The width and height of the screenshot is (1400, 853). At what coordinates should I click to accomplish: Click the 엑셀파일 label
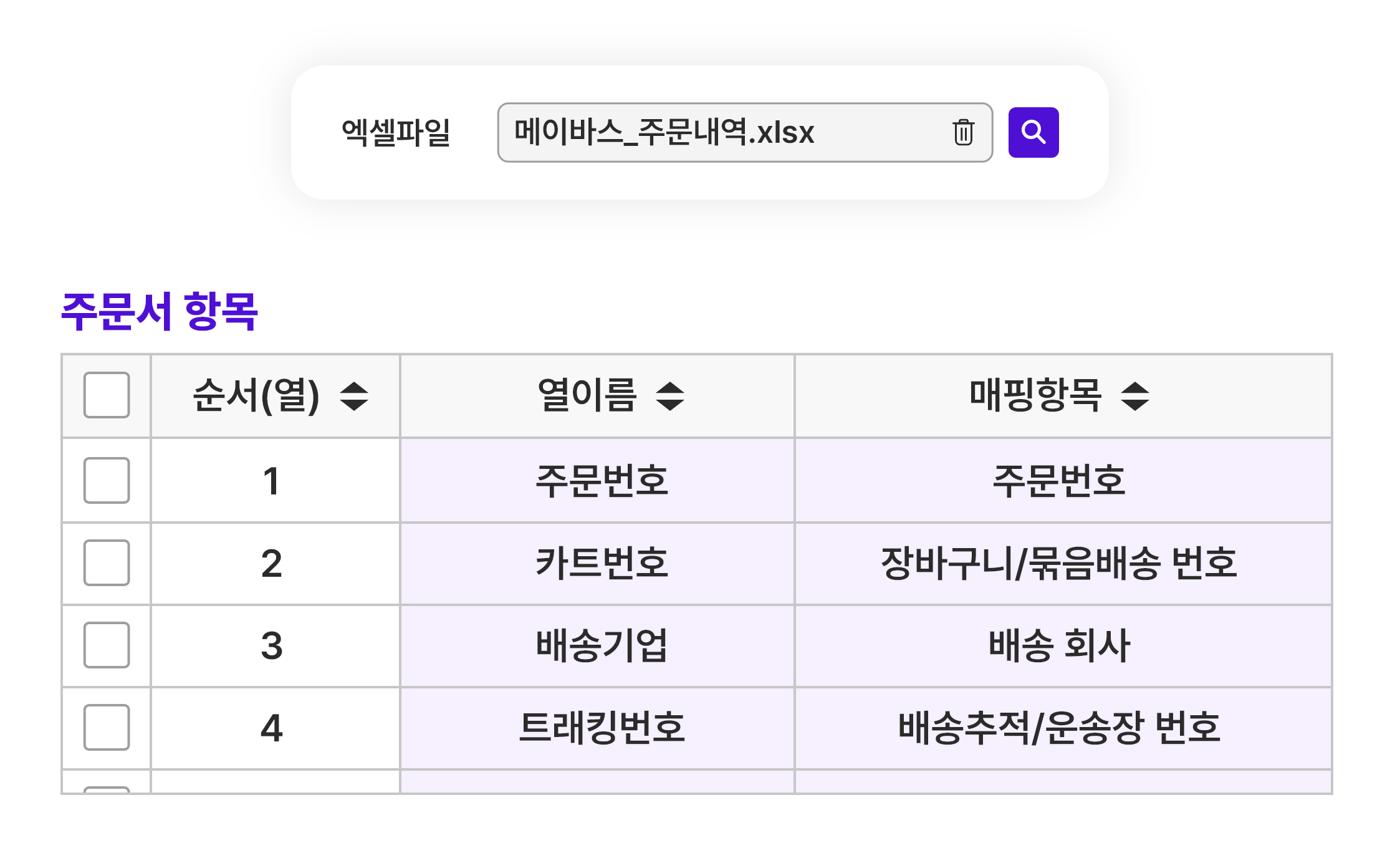[x=396, y=132]
